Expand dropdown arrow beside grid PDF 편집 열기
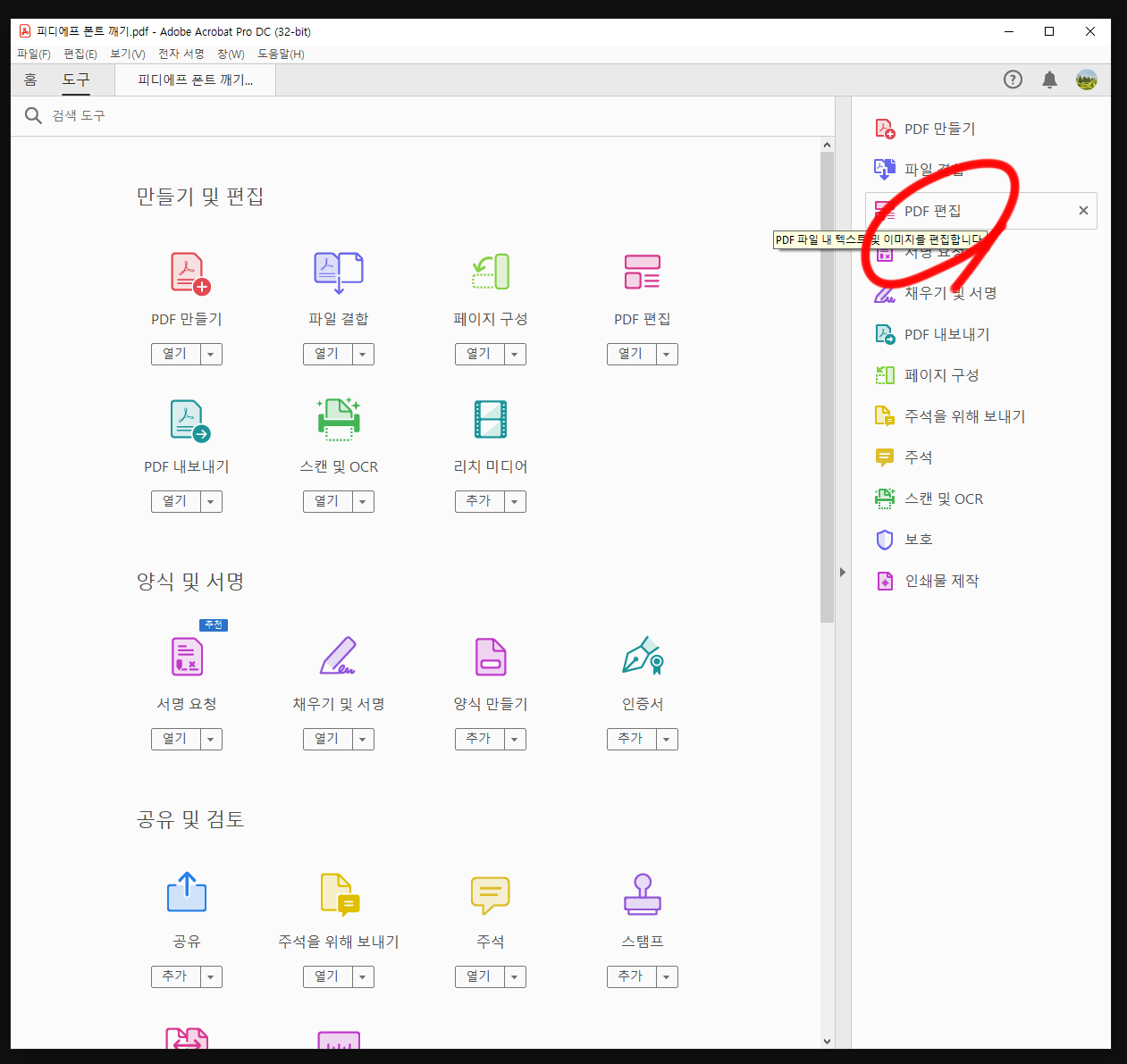 [x=667, y=354]
